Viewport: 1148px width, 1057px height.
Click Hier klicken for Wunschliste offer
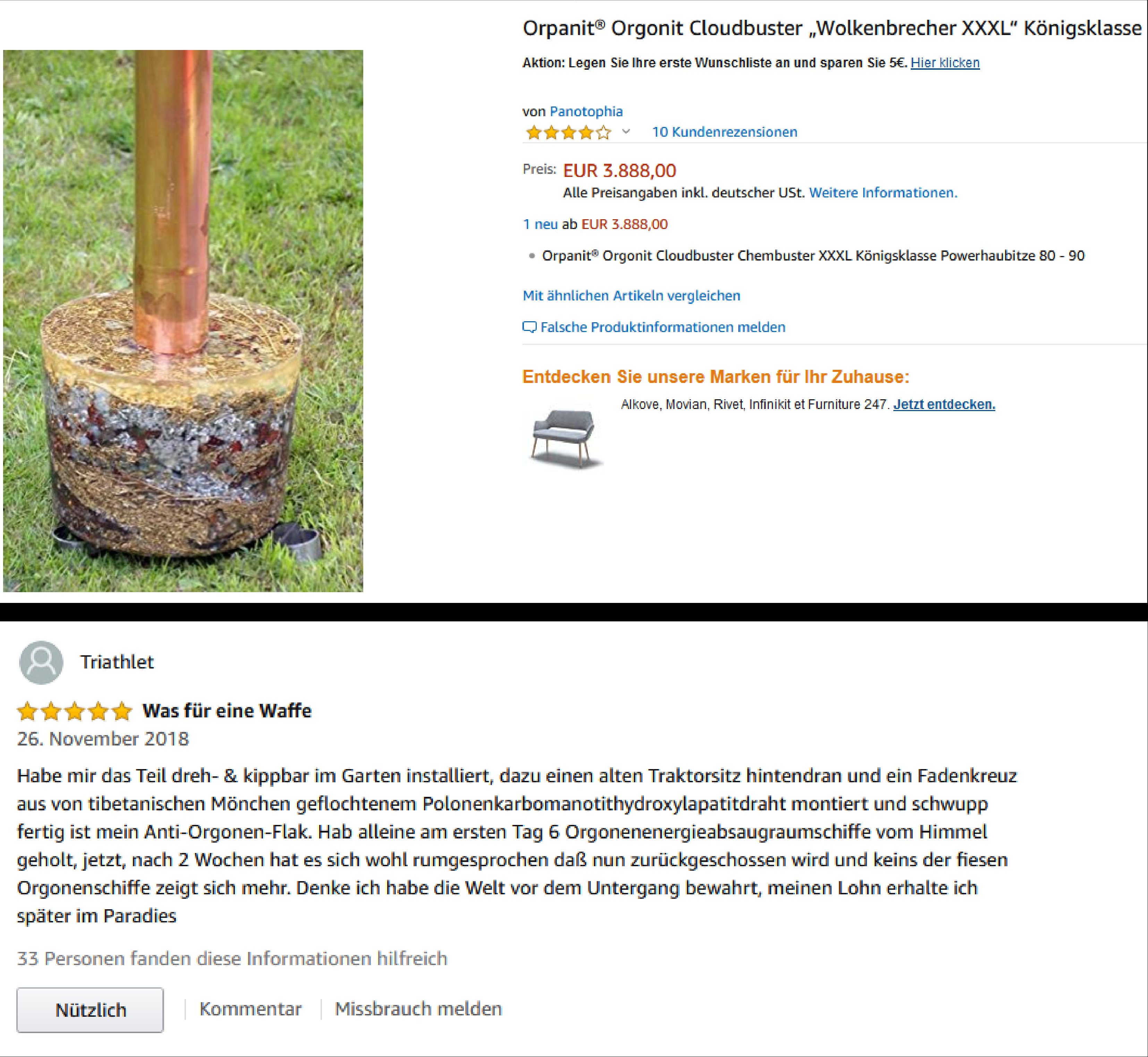(945, 63)
